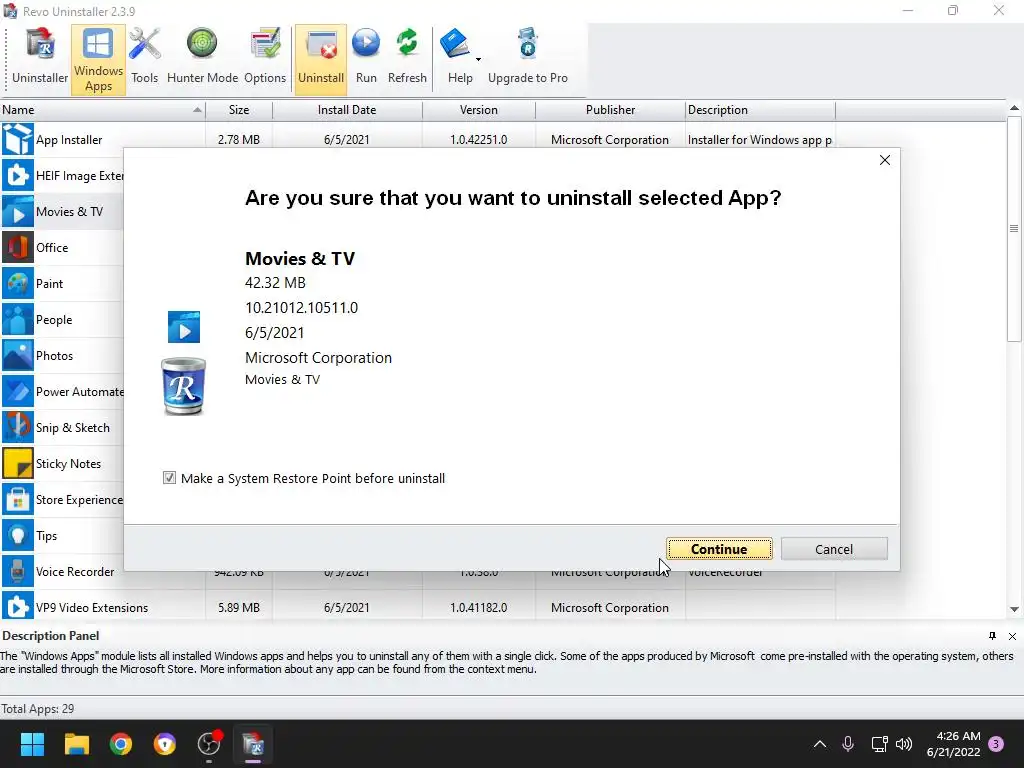Select the Power Automate app icon
1024x768 pixels.
(18, 391)
